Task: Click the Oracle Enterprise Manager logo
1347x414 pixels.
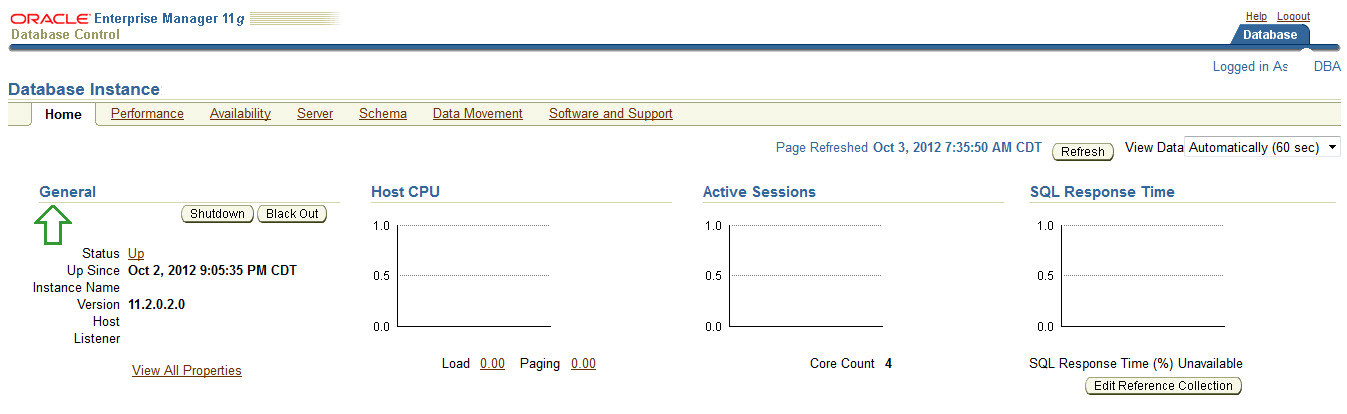Action: [x=128, y=26]
